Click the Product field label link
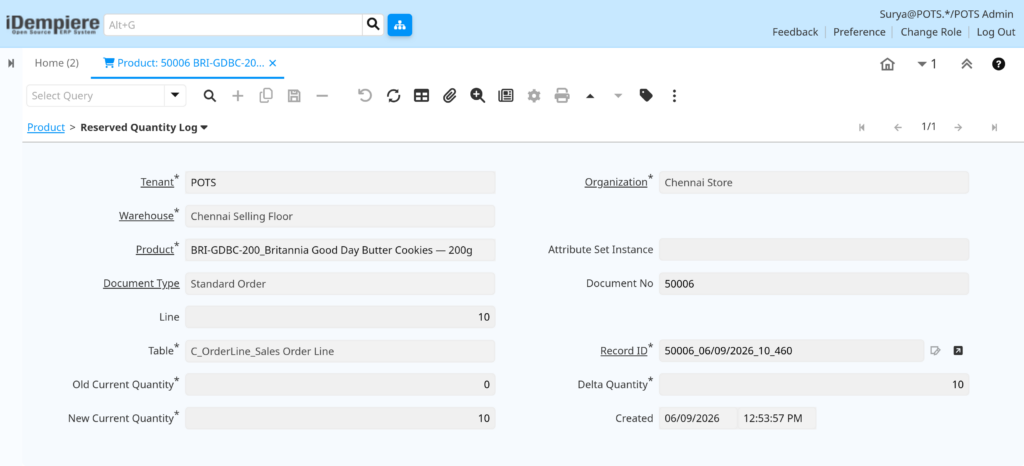 point(155,249)
